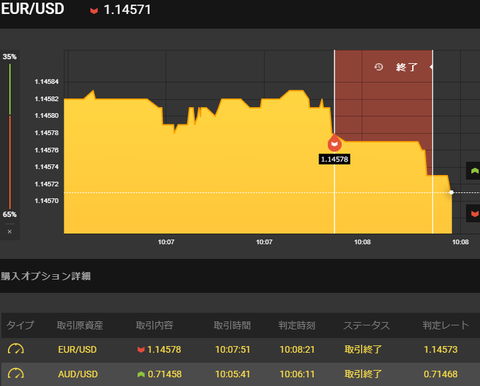Click the green up arrow in AUD/USD row
480x386 pixels.
tap(141, 374)
